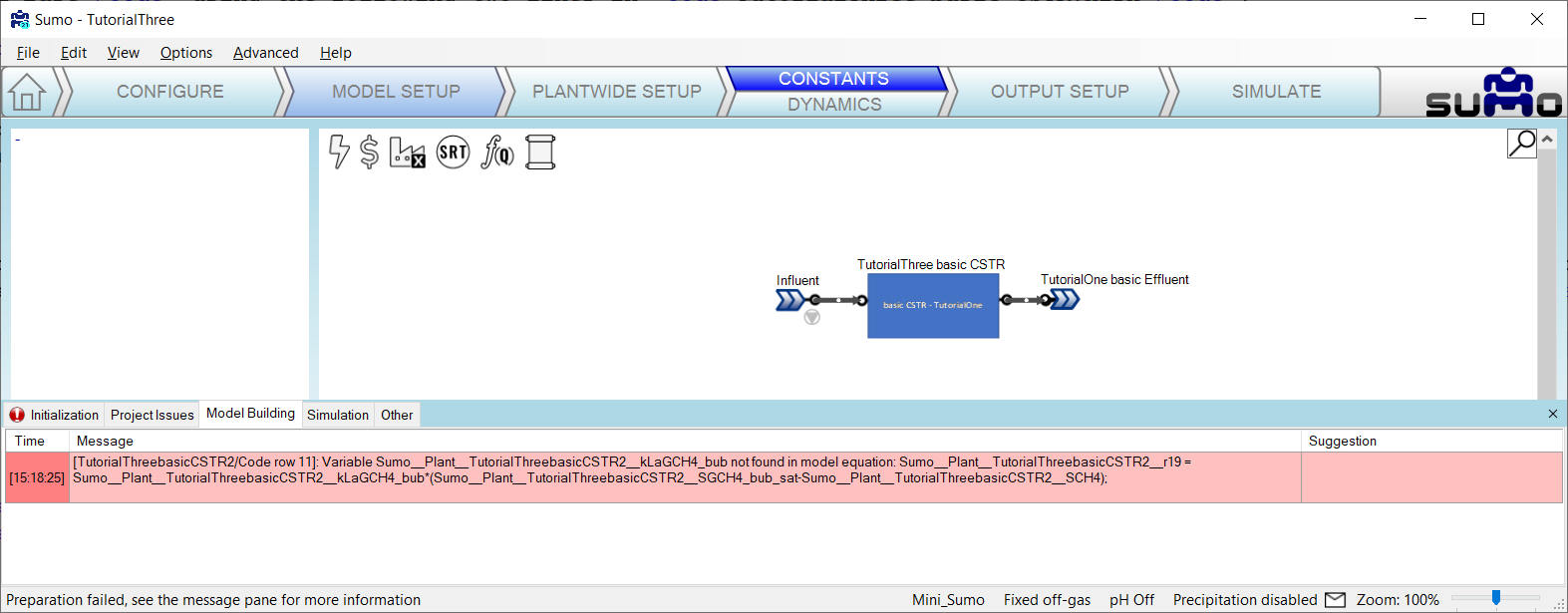Click the plant factory icon with X
The height and width of the screenshot is (613, 1568).
(407, 152)
